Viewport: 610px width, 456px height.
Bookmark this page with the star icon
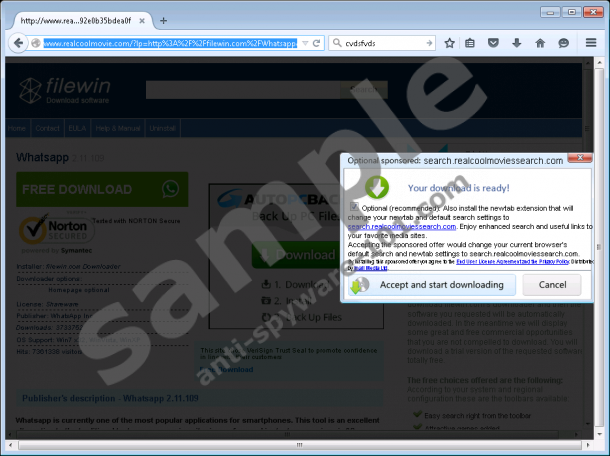450,43
